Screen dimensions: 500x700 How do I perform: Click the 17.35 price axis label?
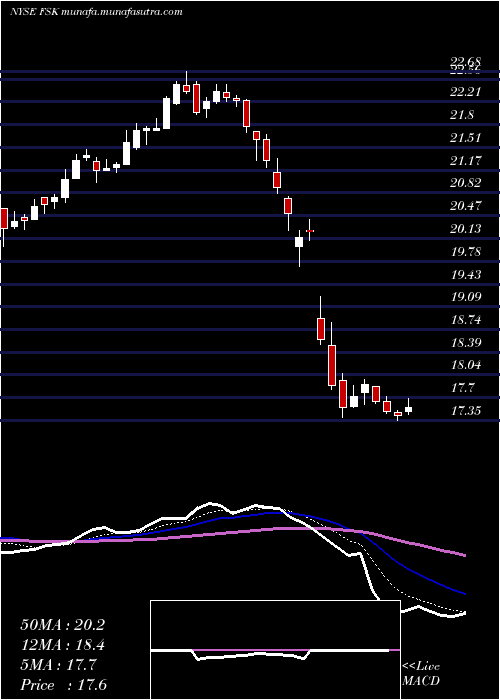(x=465, y=411)
